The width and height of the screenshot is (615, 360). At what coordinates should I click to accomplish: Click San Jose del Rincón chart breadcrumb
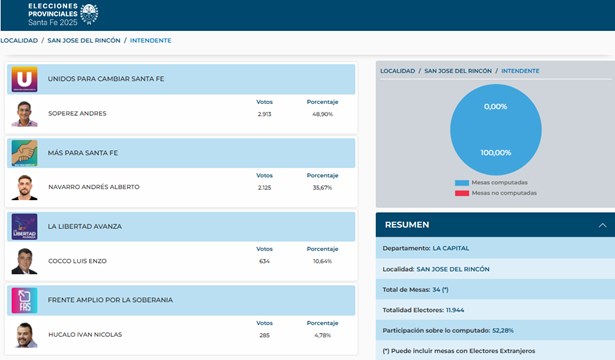pos(458,71)
